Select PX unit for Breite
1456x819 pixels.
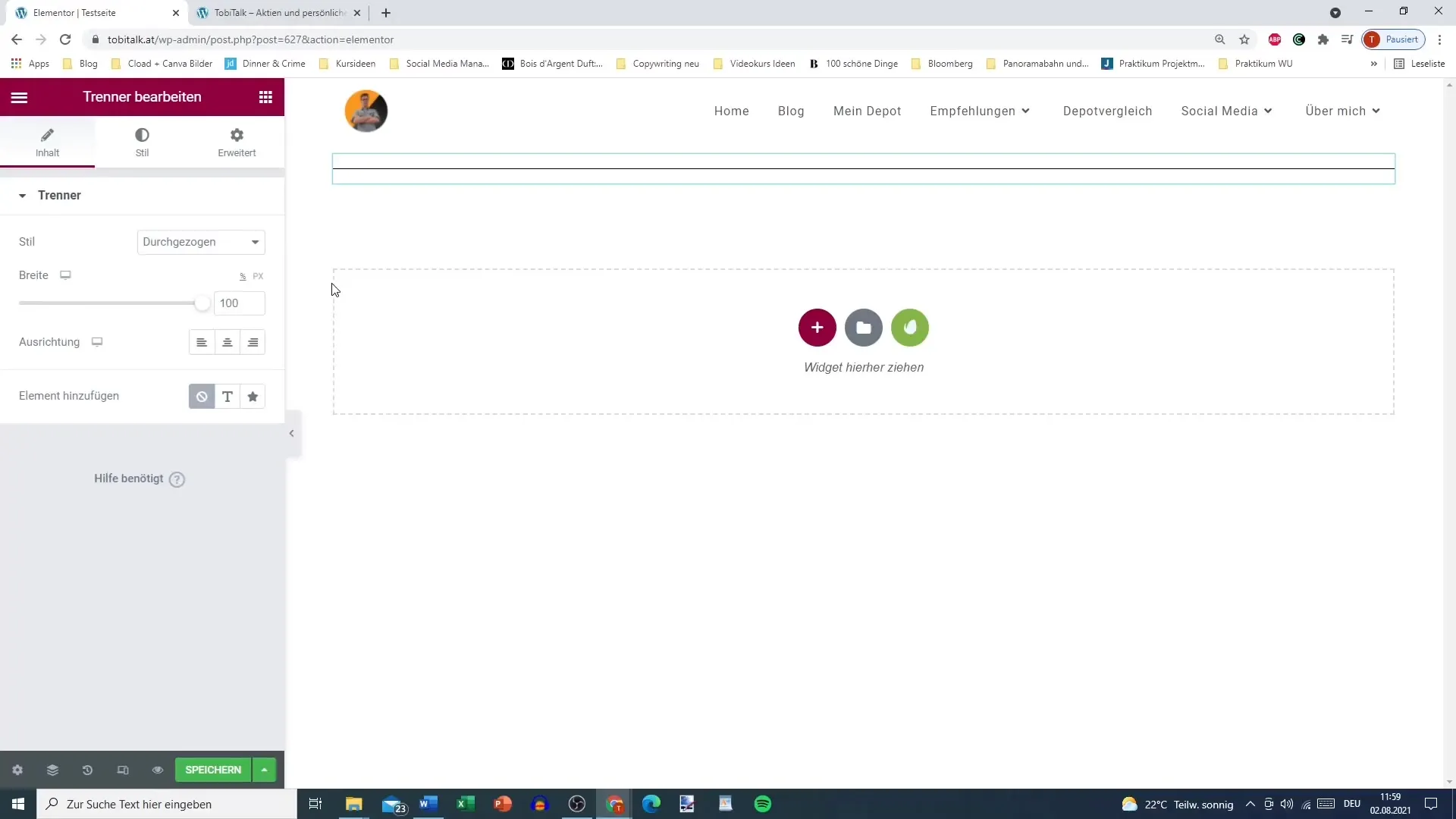click(258, 277)
